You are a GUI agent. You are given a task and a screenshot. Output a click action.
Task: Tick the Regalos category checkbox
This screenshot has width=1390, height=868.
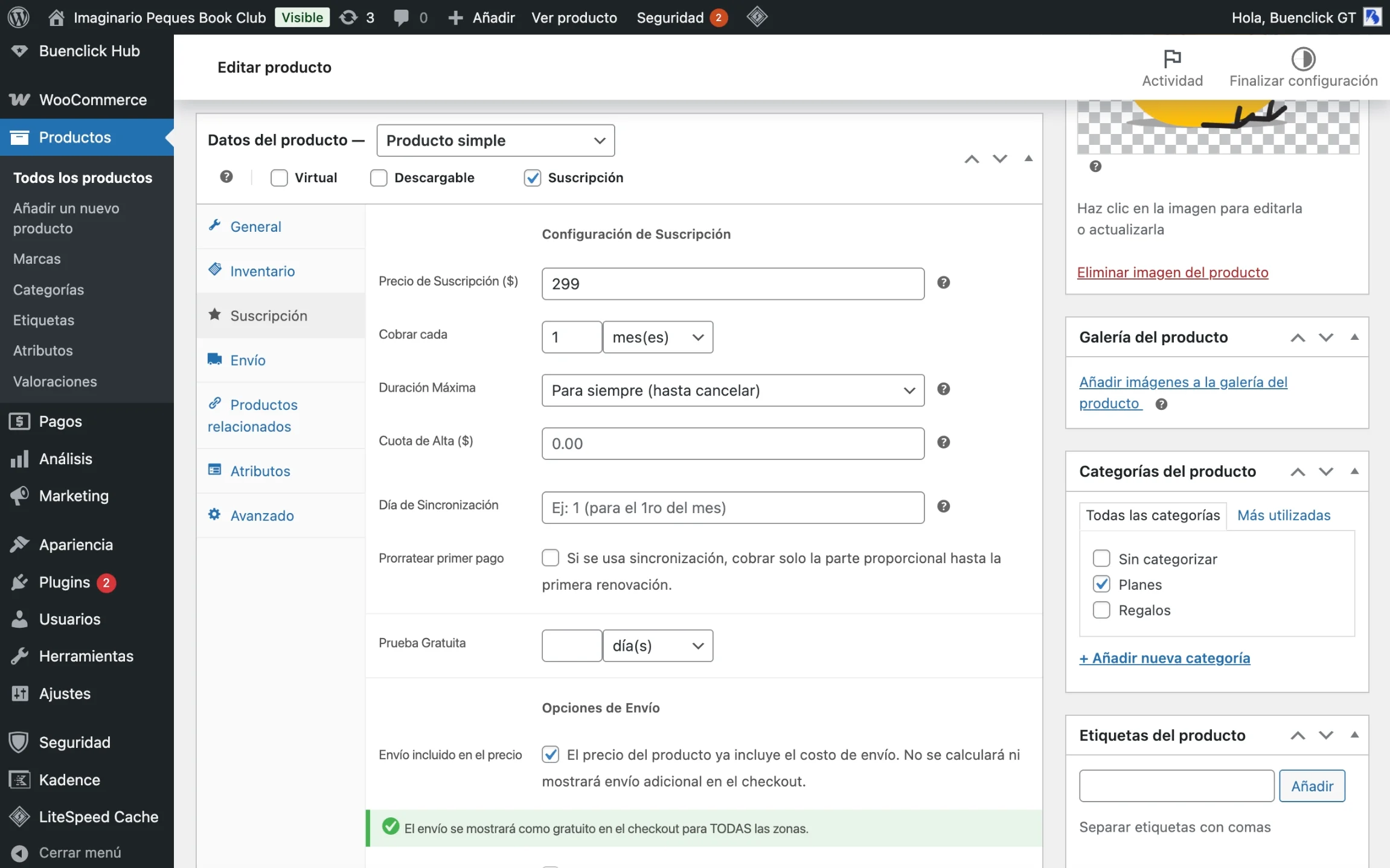(x=1101, y=610)
